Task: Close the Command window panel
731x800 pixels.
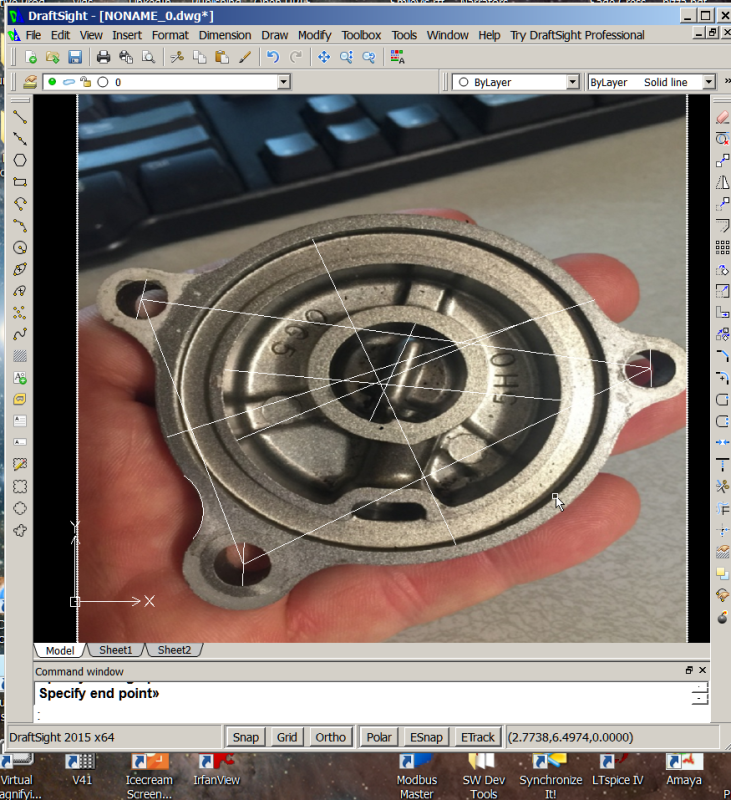Action: pyautogui.click(x=702, y=670)
